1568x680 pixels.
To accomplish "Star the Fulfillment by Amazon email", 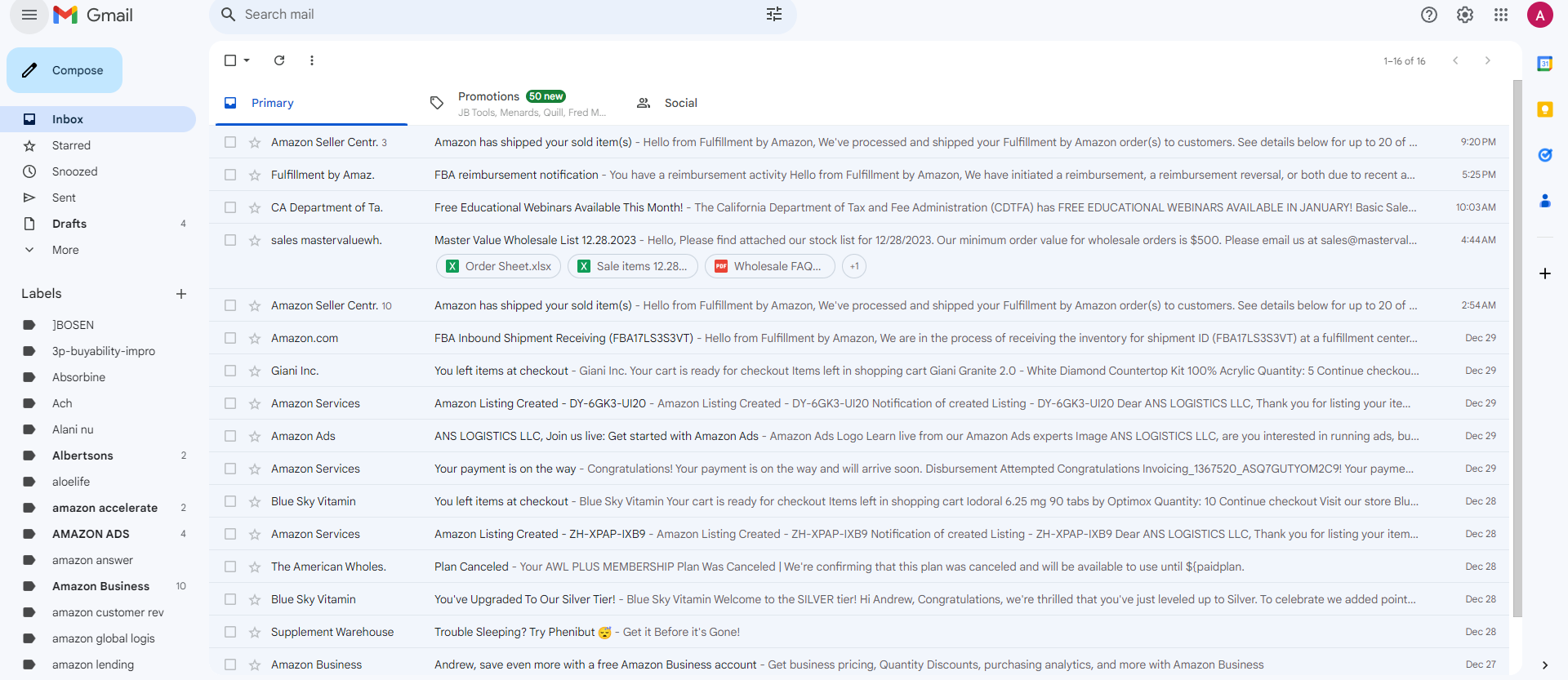I will click(x=255, y=175).
